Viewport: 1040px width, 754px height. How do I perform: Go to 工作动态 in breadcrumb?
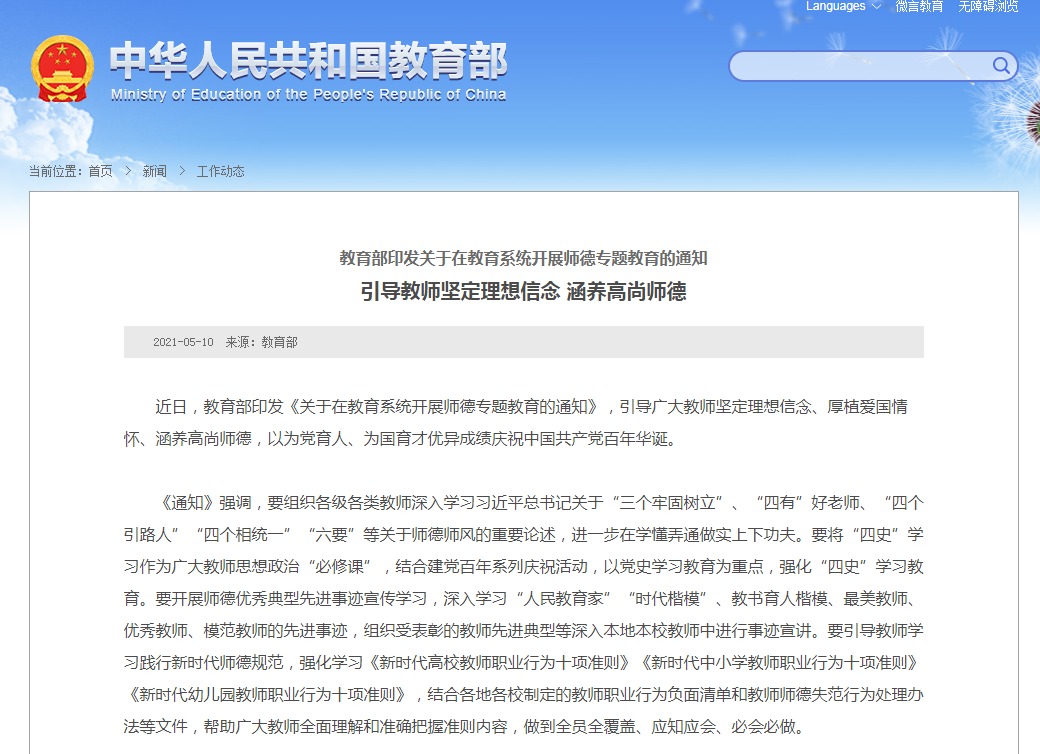[x=220, y=171]
